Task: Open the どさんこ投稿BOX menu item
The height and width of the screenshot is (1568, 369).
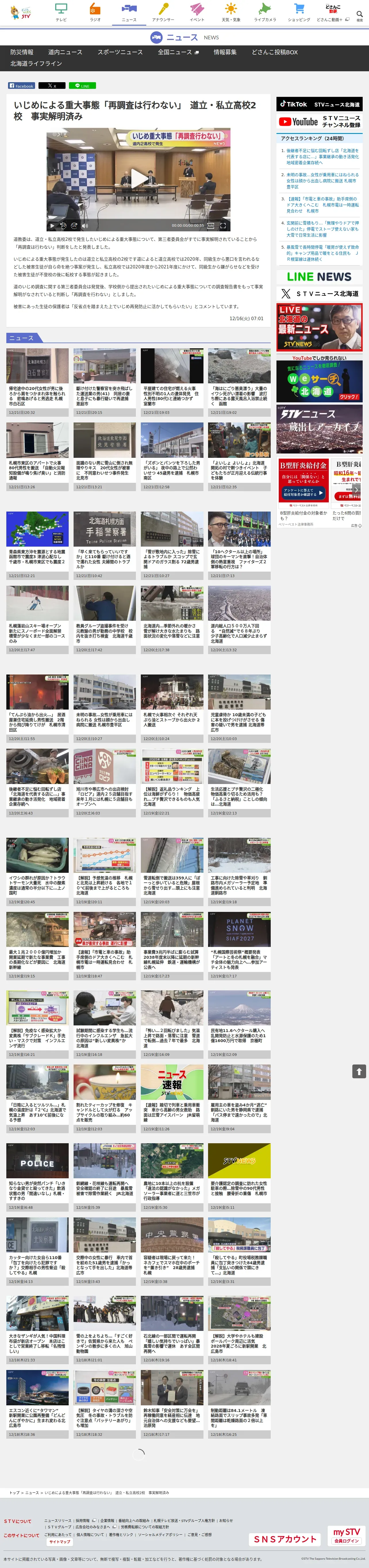Action: tap(275, 52)
